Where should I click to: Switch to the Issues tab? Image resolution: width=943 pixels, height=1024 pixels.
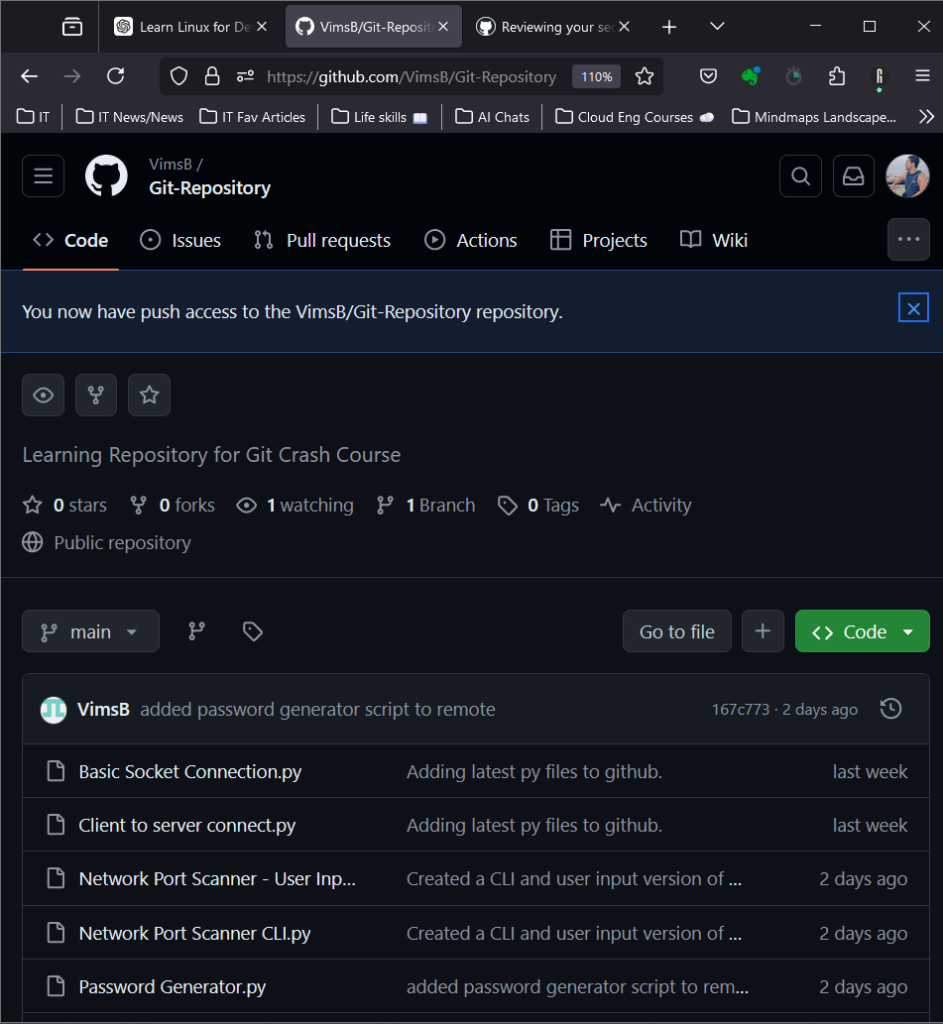coord(180,240)
